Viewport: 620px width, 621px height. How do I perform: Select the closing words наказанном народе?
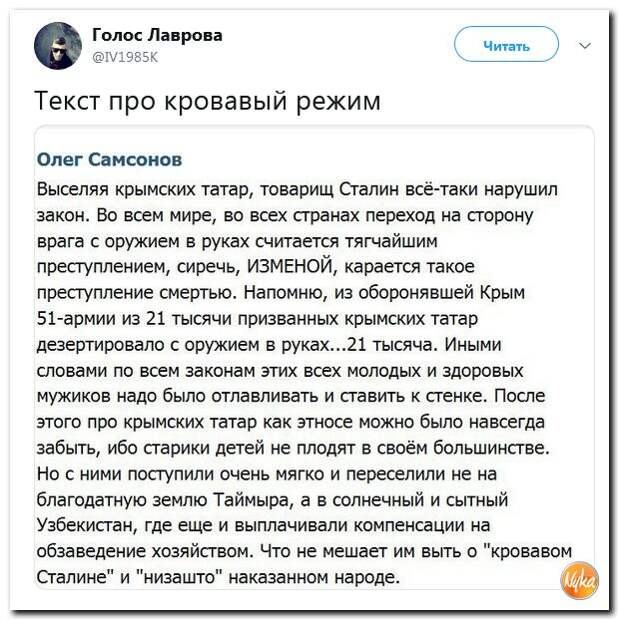click(x=314, y=577)
